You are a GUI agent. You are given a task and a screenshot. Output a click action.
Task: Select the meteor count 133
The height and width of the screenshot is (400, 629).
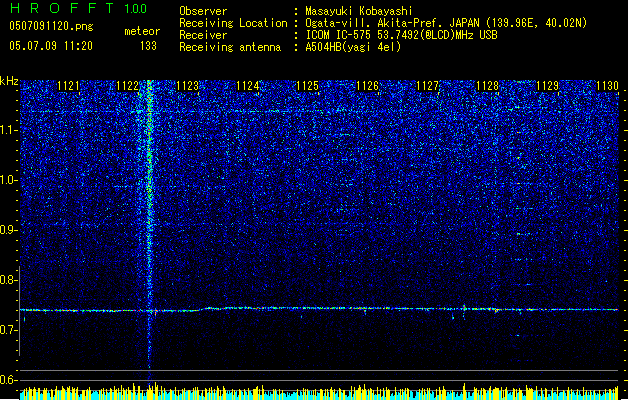(x=148, y=46)
